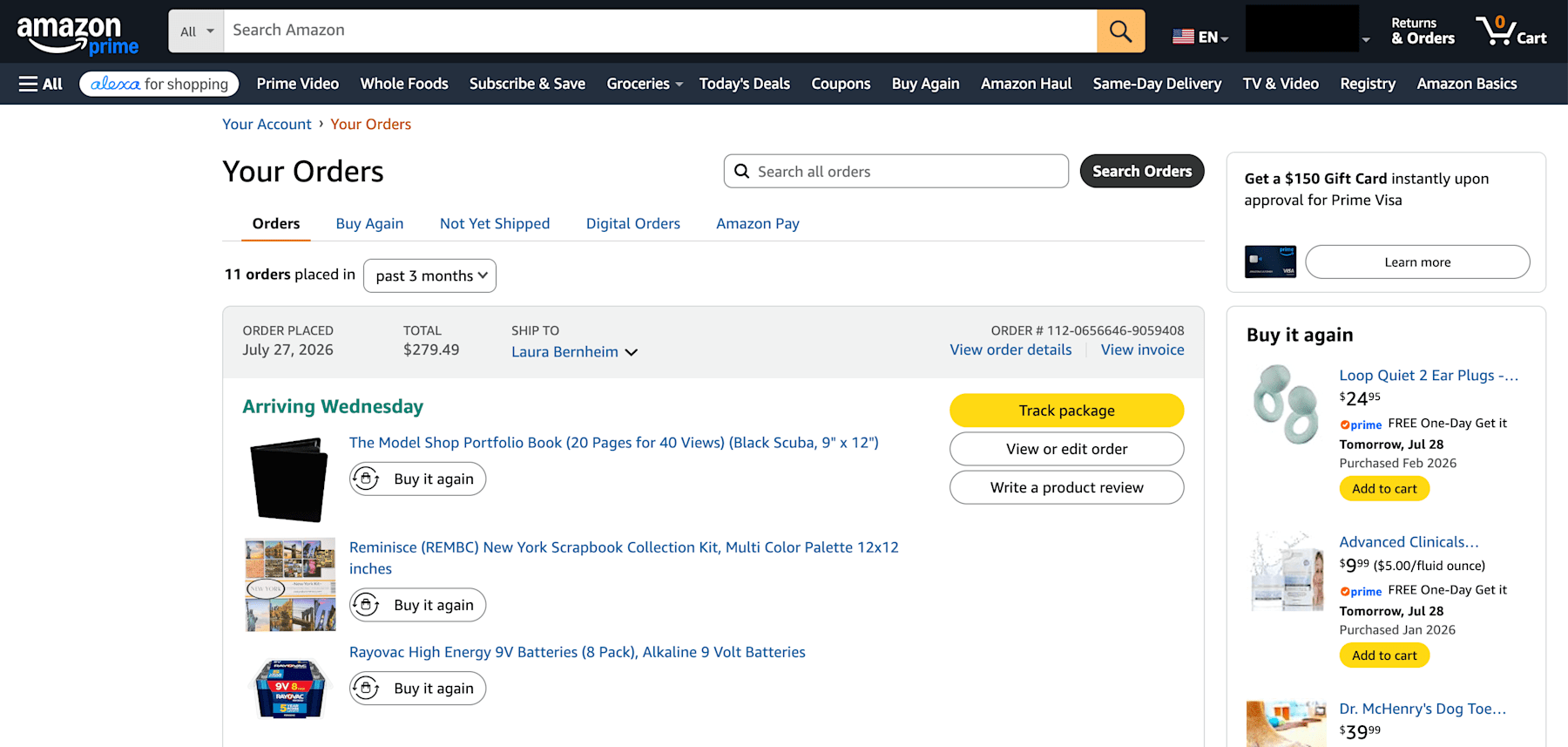Switch to the Buy Again tab
The width and height of the screenshot is (1568, 747).
click(x=369, y=224)
